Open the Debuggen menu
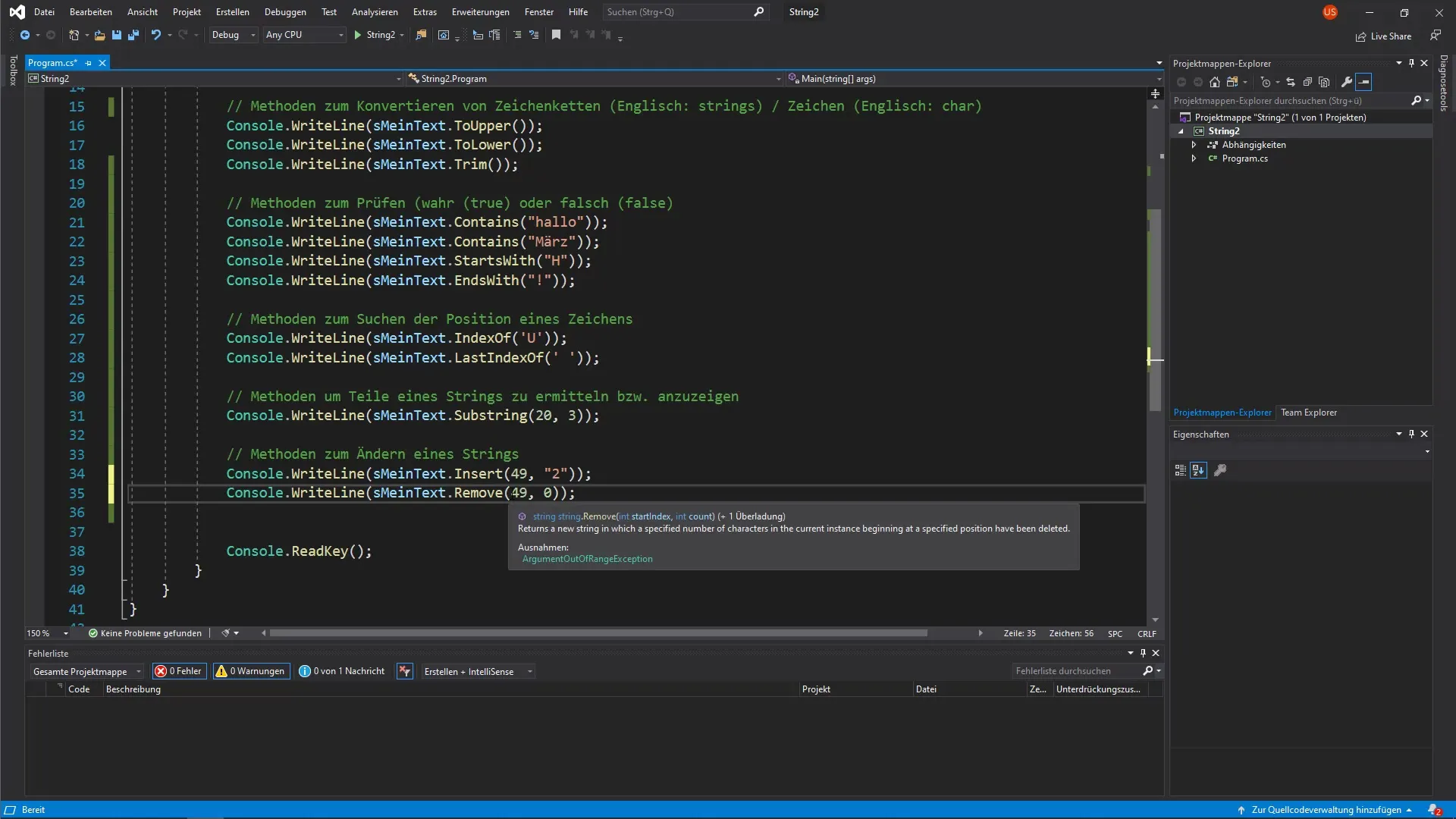 pos(285,12)
